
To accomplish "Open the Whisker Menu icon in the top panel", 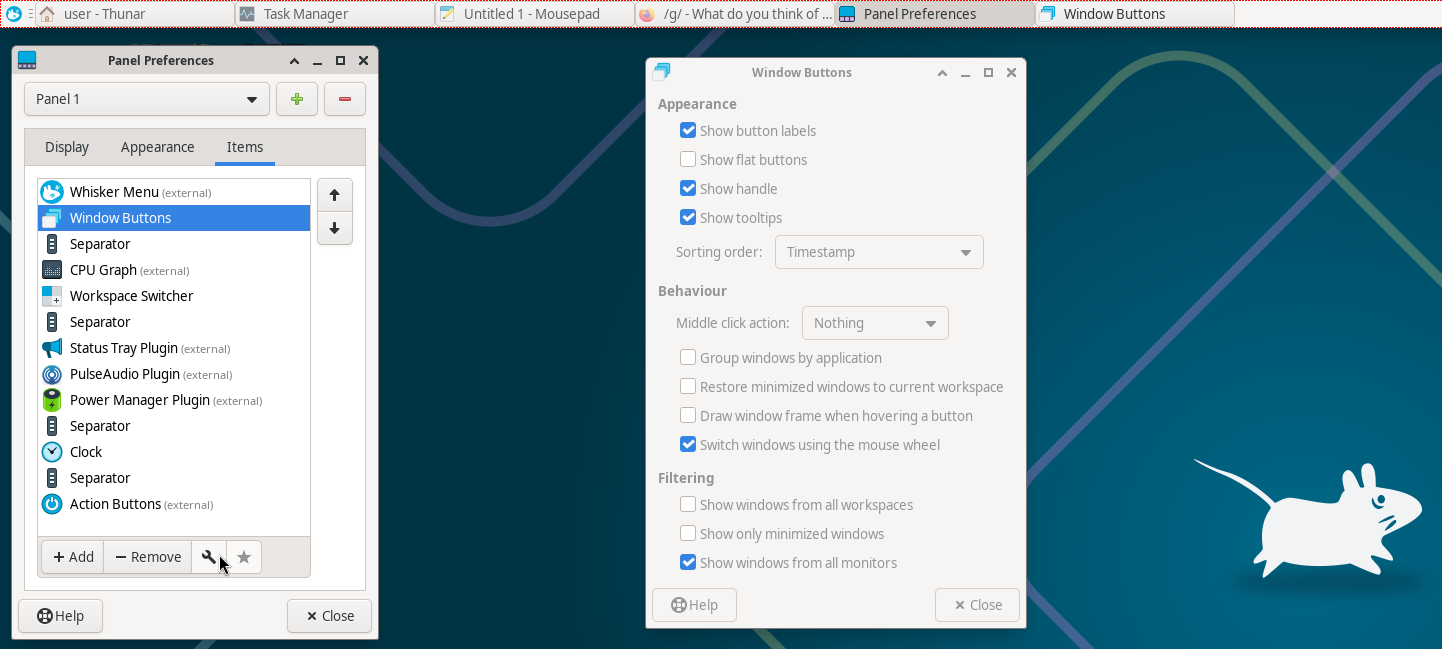I will tap(14, 14).
